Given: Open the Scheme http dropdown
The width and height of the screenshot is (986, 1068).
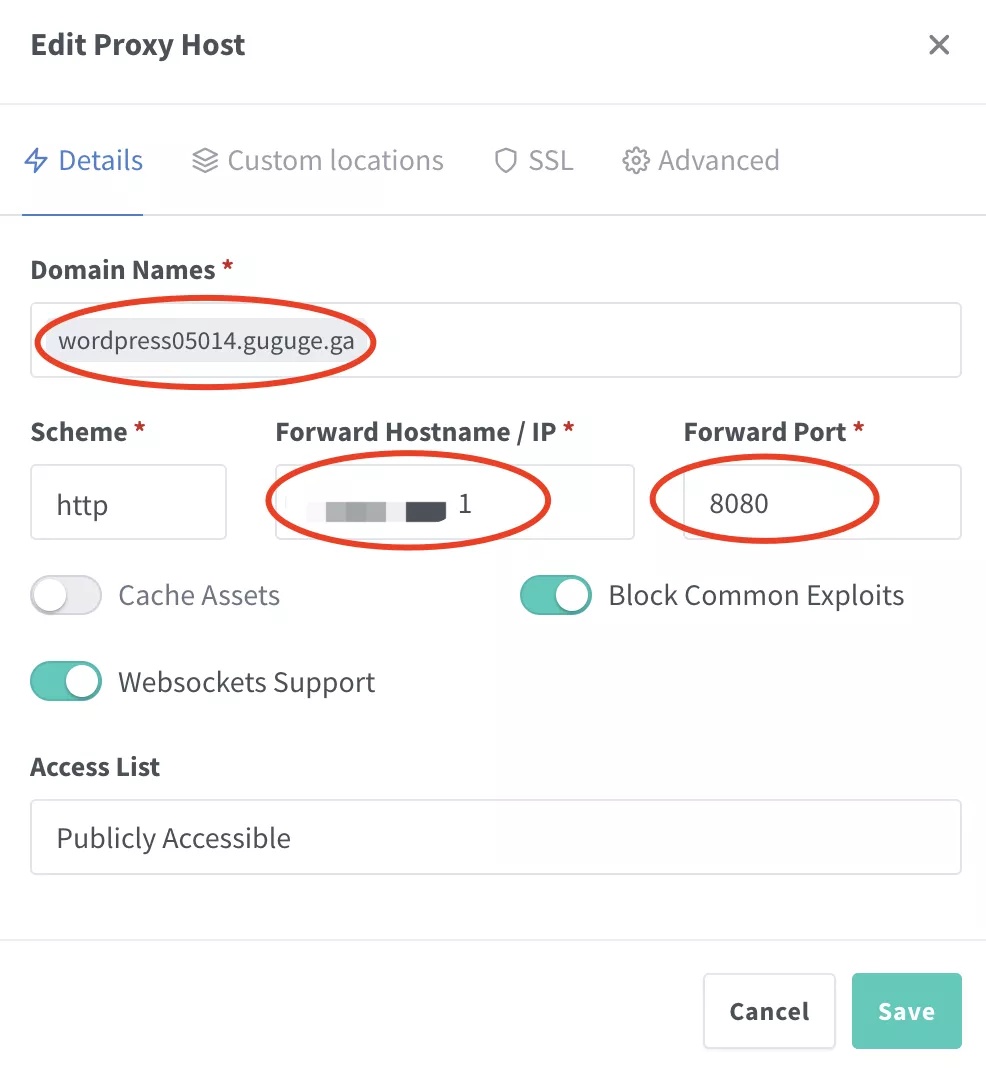Looking at the screenshot, I should (x=128, y=503).
